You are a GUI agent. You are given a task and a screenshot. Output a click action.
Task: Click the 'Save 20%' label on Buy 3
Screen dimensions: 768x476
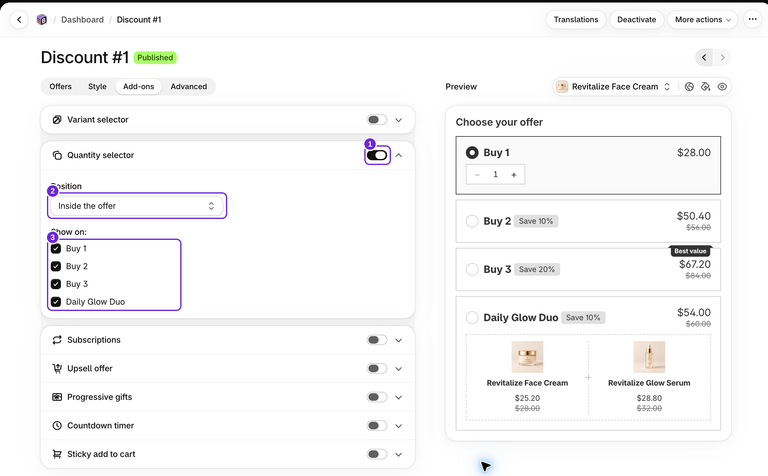[x=537, y=269]
